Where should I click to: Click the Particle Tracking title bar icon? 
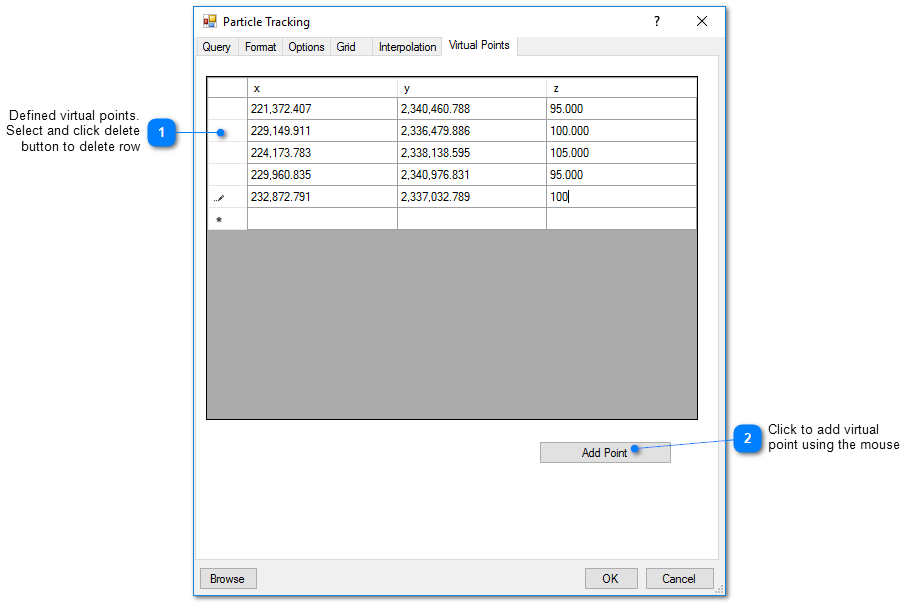point(210,20)
